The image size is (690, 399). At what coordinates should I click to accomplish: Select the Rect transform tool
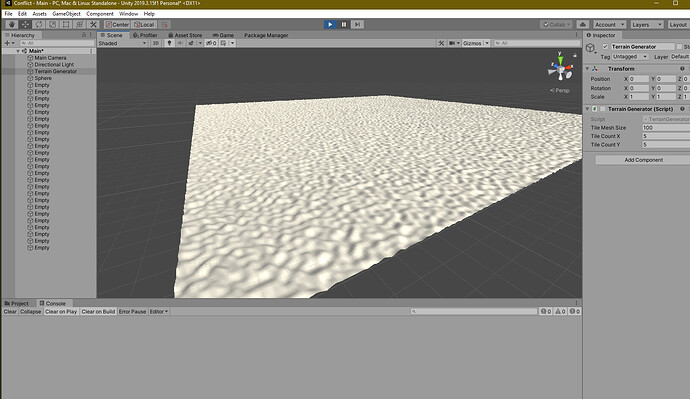point(66,25)
